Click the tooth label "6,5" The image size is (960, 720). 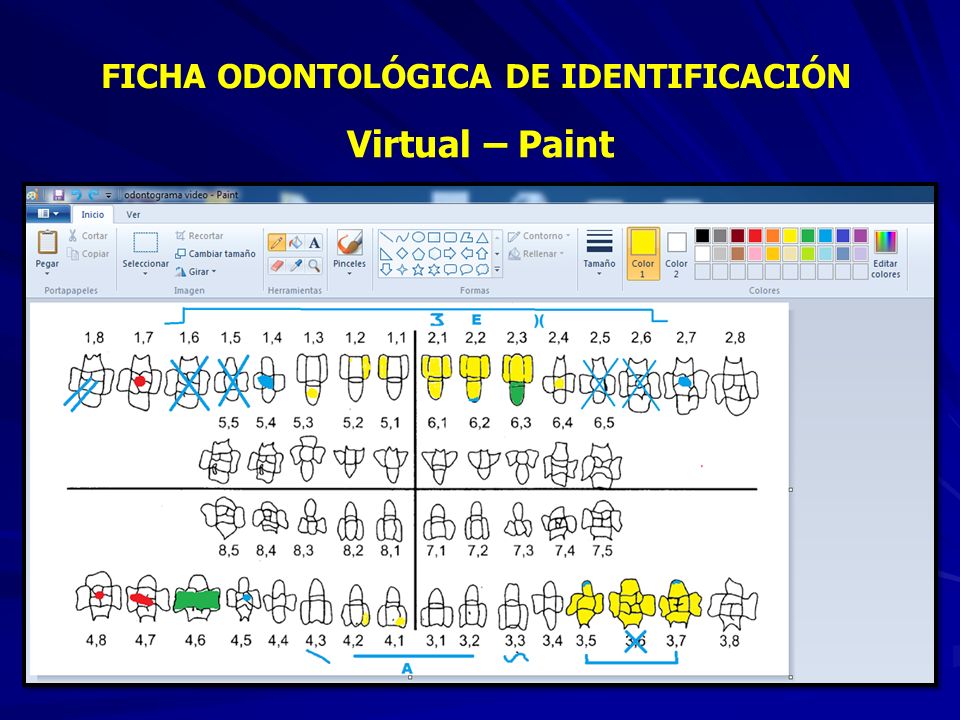[x=604, y=422]
